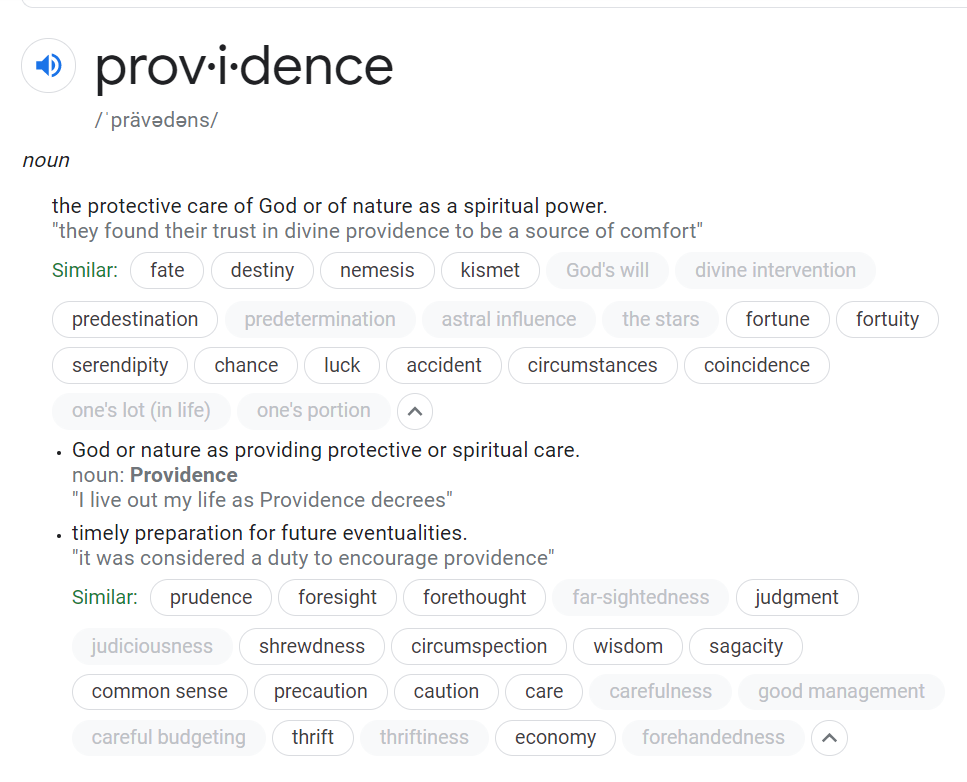Open the 'prudence' synonym chip
Image resolution: width=967 pixels, height=782 pixels.
(x=211, y=597)
